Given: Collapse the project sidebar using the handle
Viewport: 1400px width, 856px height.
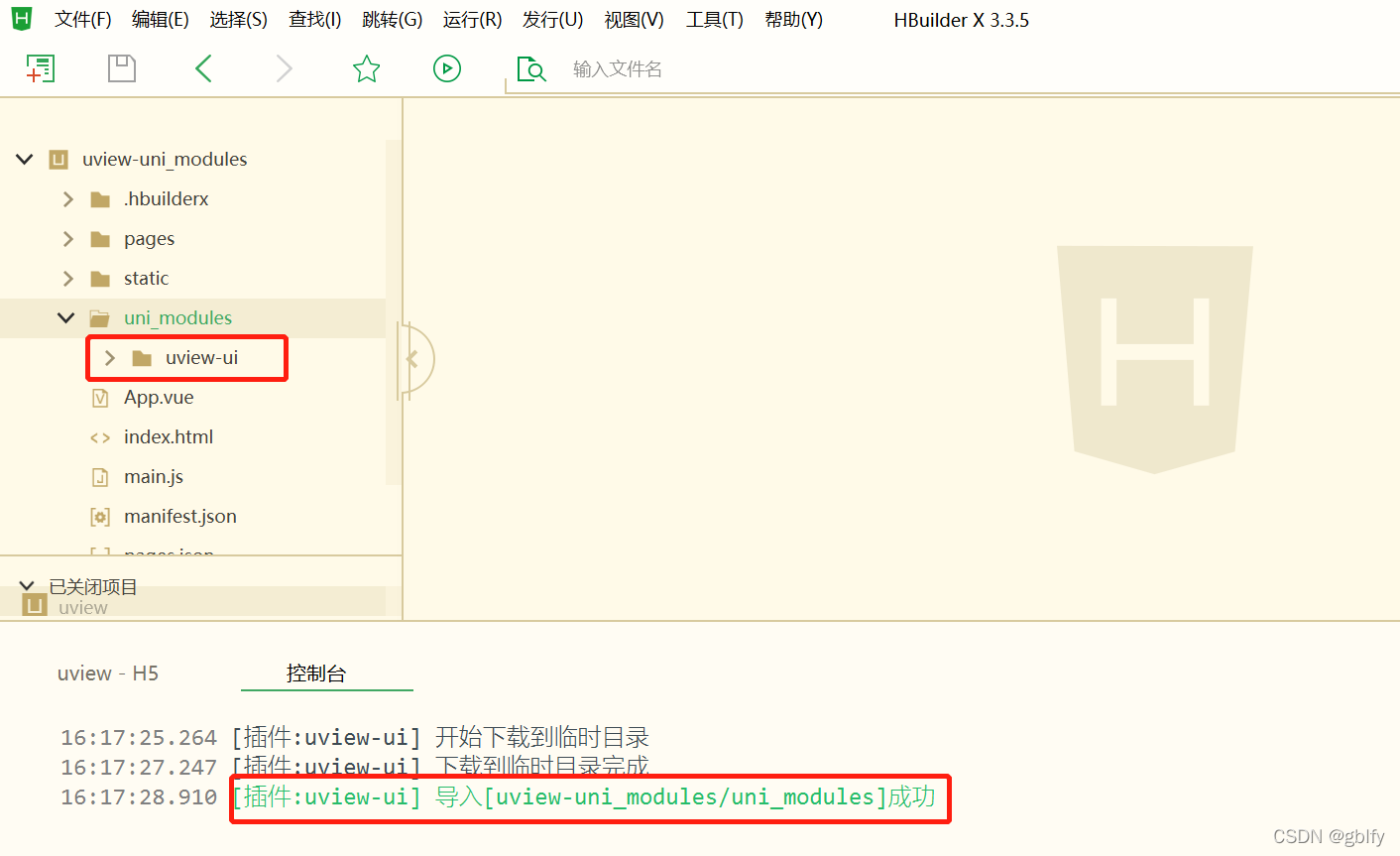Looking at the screenshot, I should tap(412, 358).
